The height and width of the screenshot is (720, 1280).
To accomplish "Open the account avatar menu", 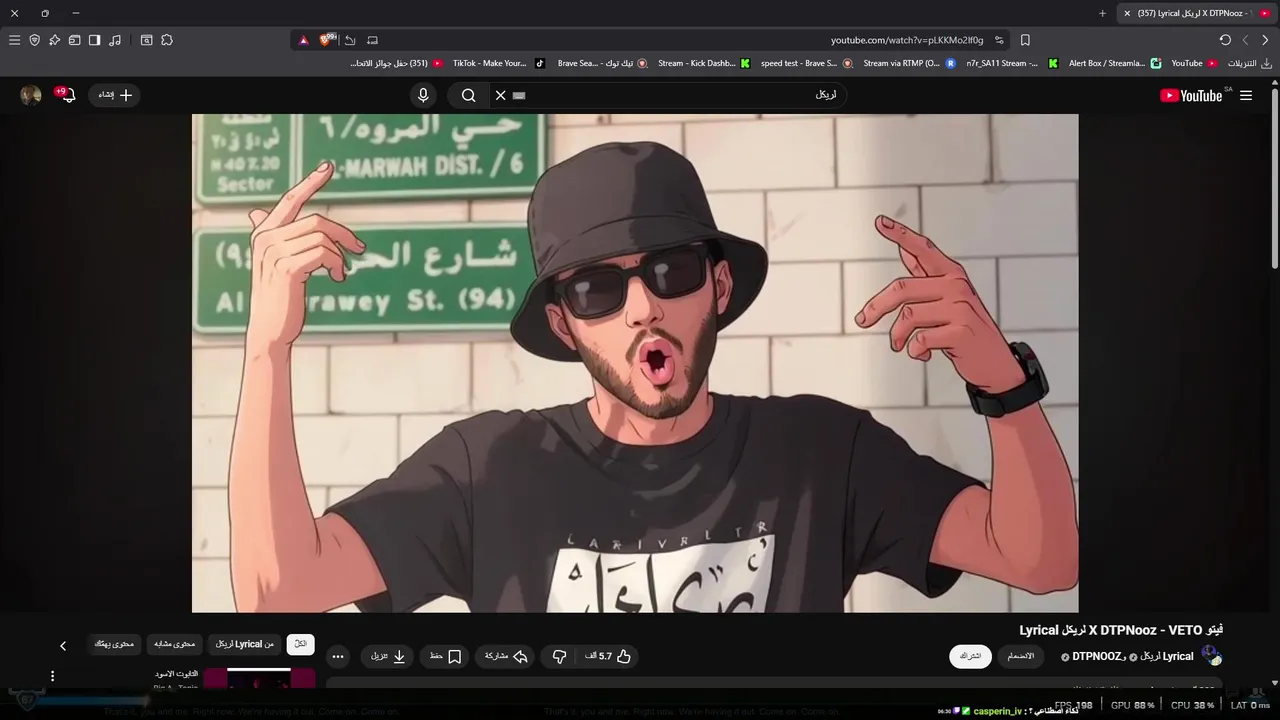I will click(31, 95).
